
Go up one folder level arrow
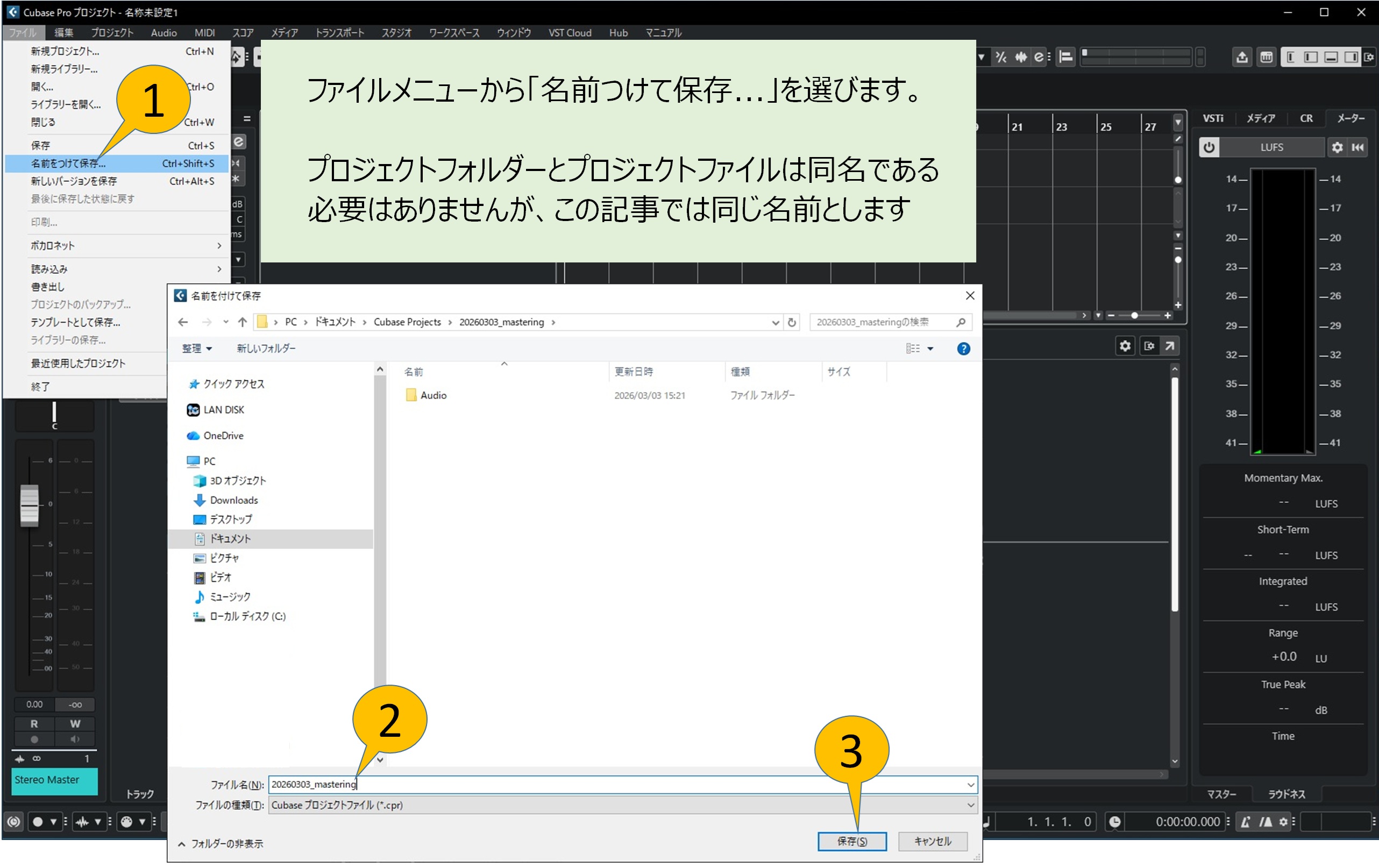[242, 322]
